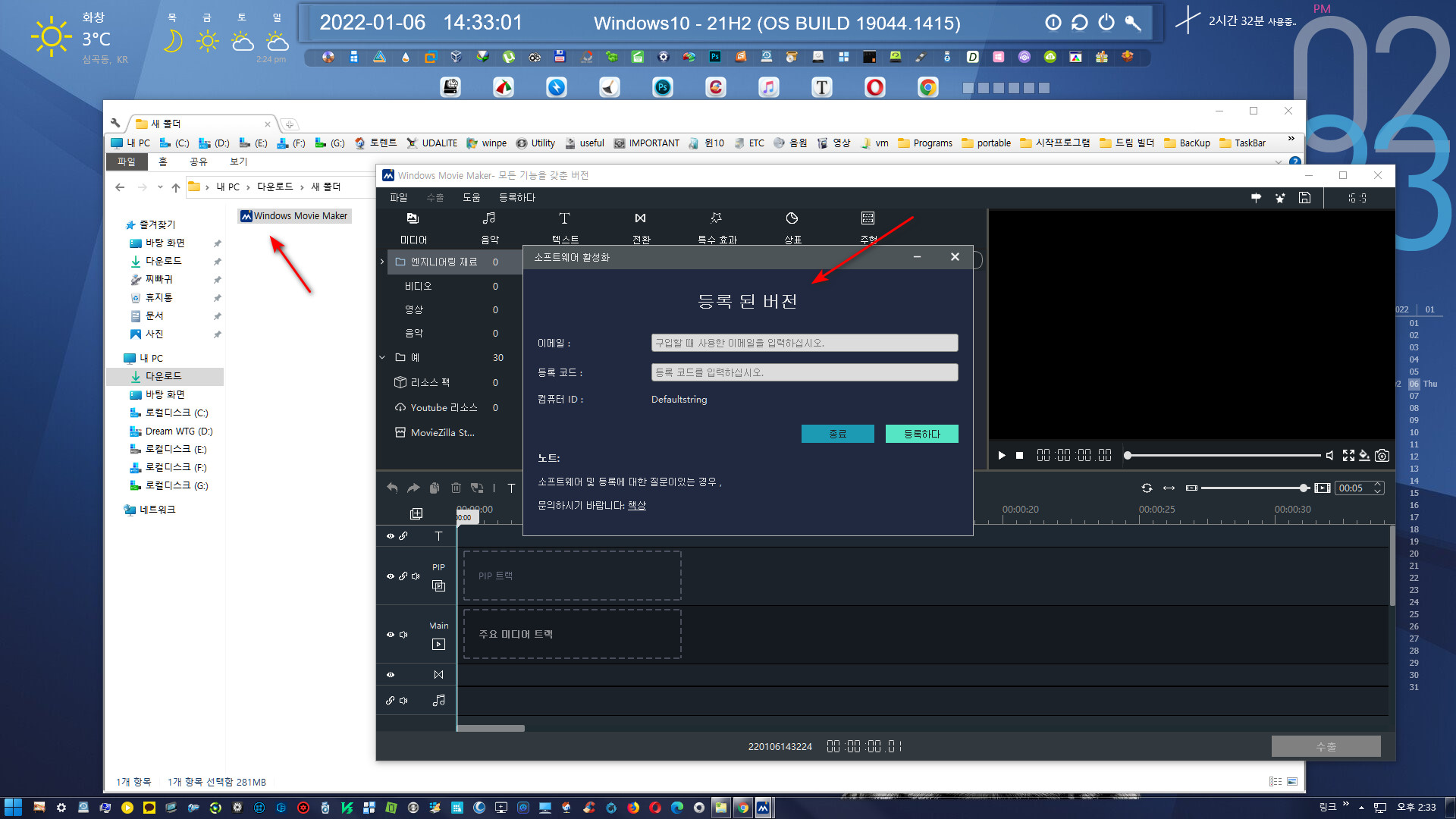Click the add text T icon in timeline toolbar

[511, 488]
